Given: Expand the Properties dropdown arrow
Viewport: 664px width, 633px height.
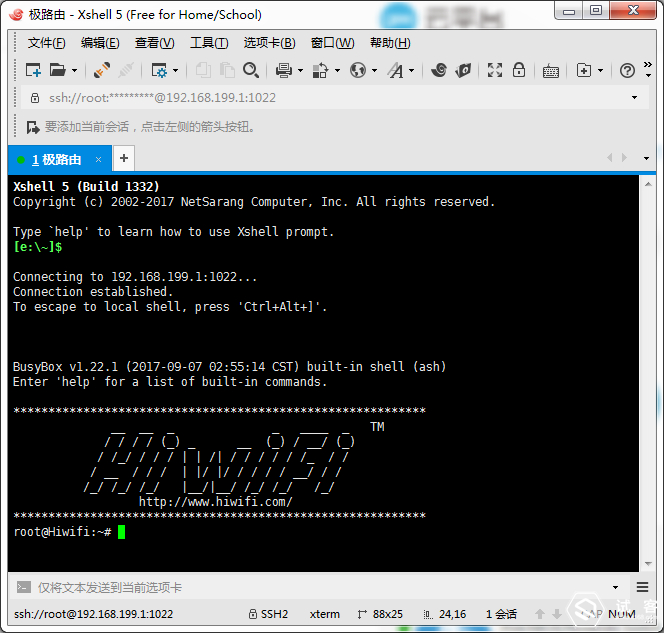Looking at the screenshot, I should [x=176, y=70].
